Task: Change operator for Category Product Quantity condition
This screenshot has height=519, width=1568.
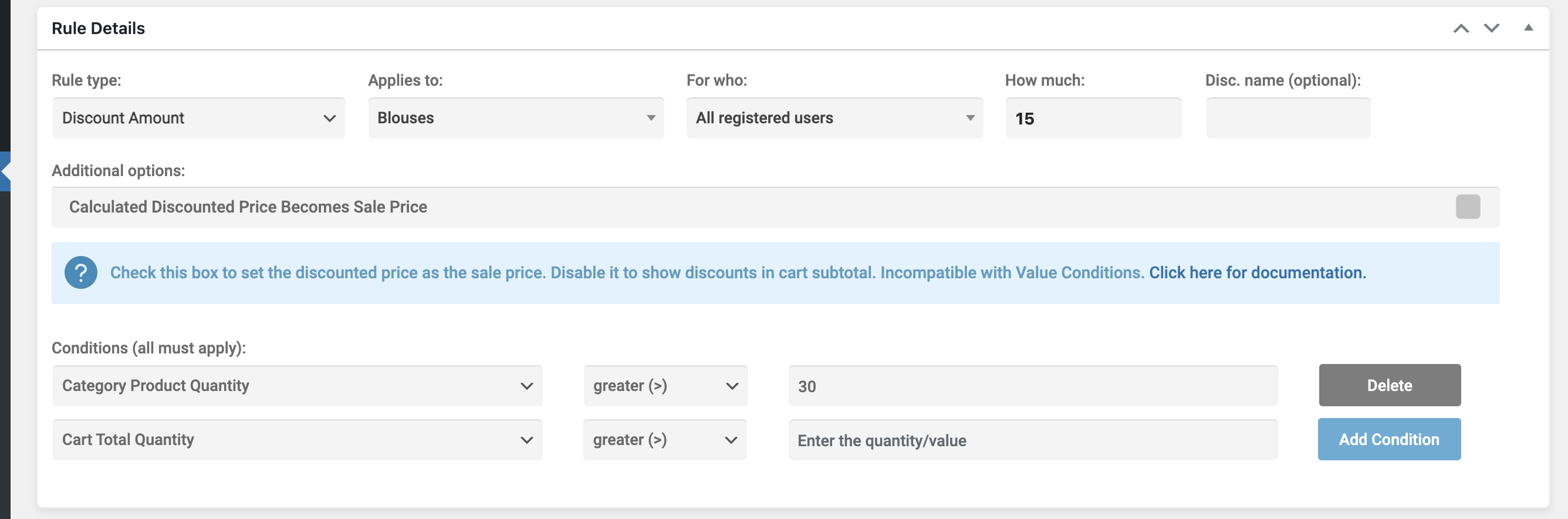Action: coord(665,386)
